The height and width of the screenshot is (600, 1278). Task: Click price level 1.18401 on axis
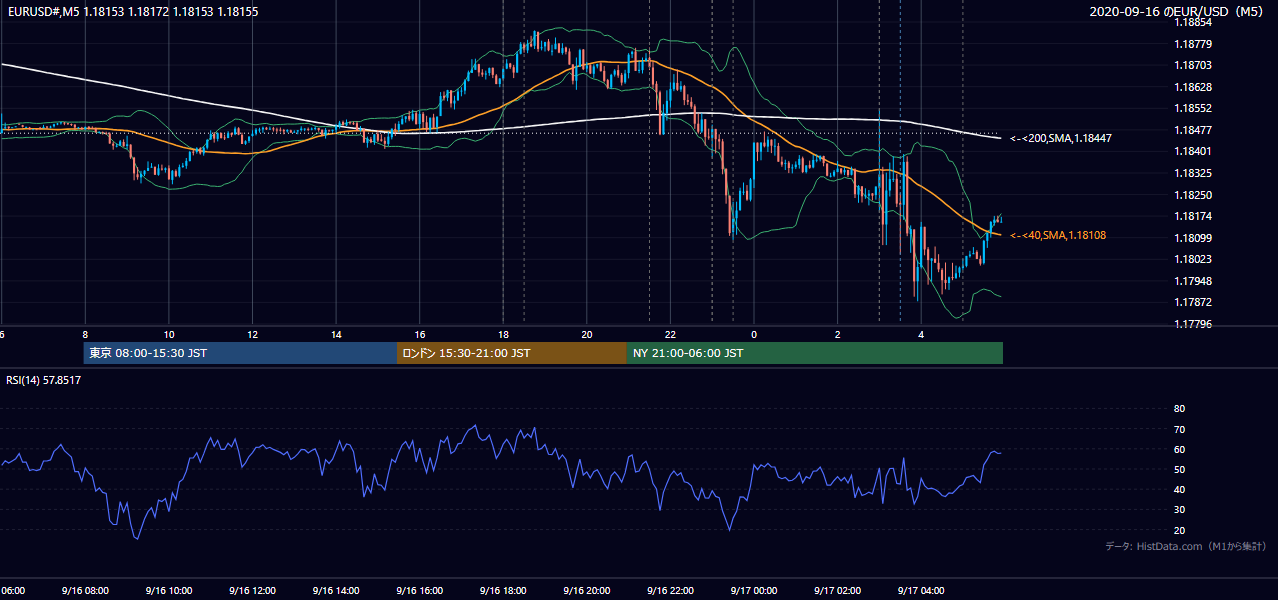[x=1193, y=151]
